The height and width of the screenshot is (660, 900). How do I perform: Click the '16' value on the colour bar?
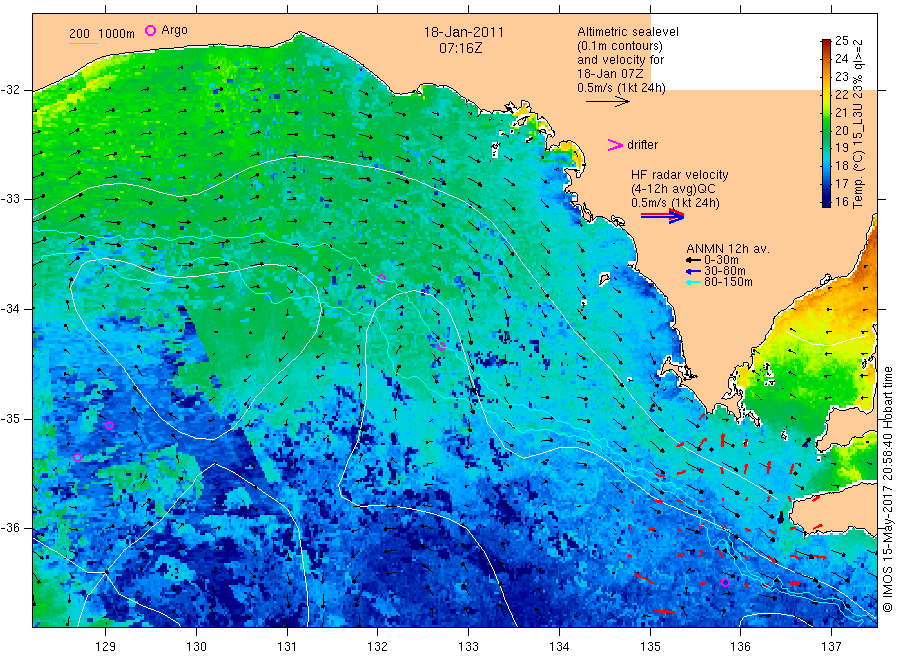(841, 201)
